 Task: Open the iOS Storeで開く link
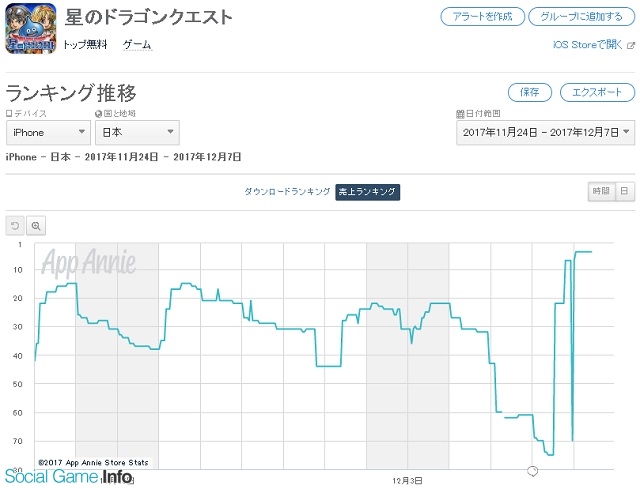pyautogui.click(x=586, y=45)
